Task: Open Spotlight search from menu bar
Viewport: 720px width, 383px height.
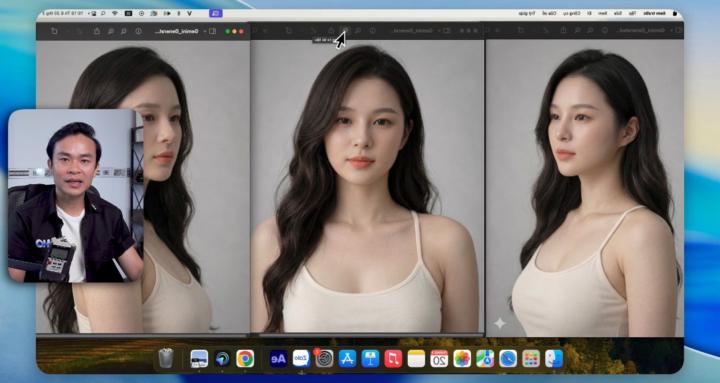Action: tap(103, 13)
